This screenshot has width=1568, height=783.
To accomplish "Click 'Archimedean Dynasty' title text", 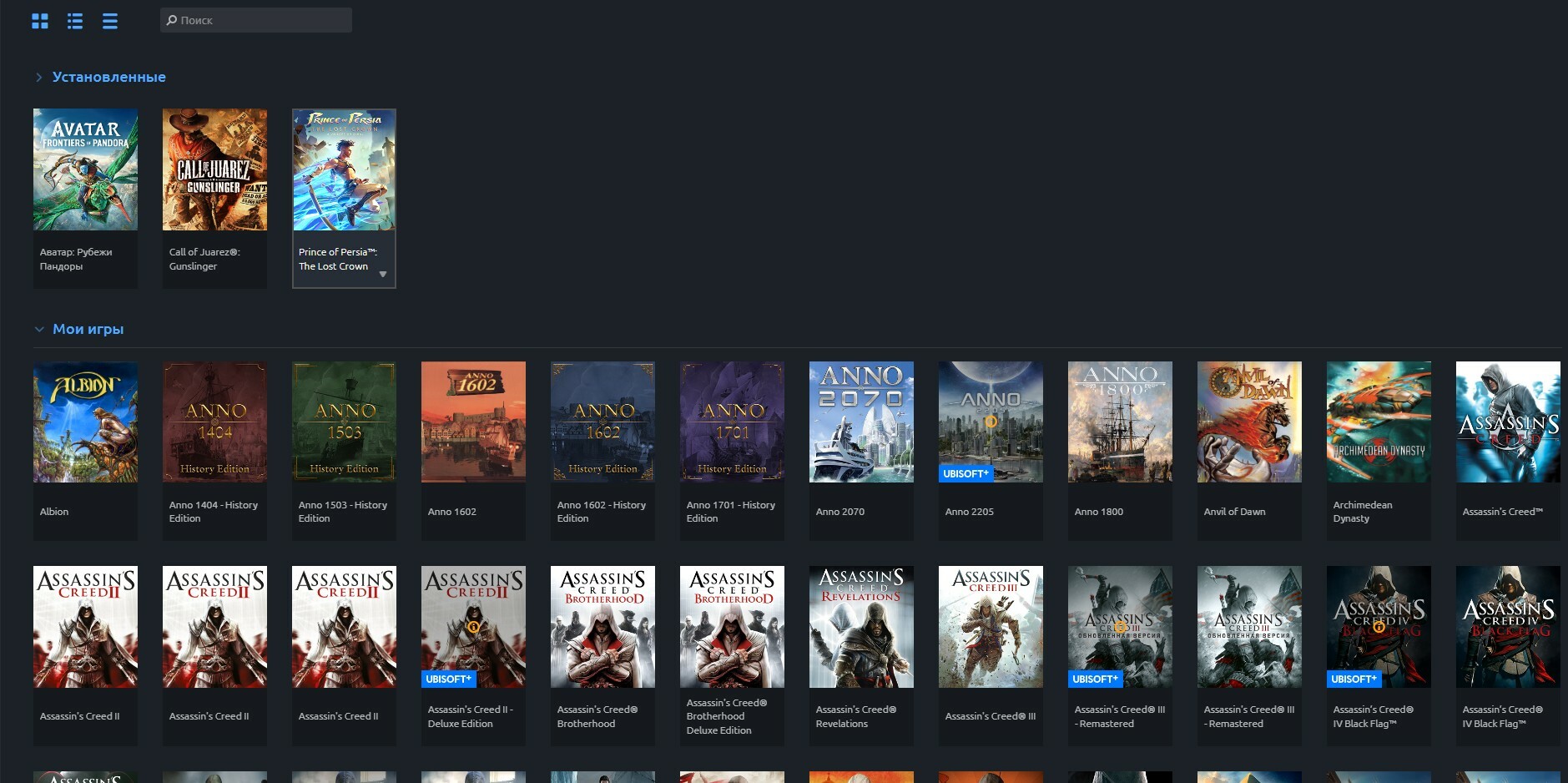I will coord(1363,512).
